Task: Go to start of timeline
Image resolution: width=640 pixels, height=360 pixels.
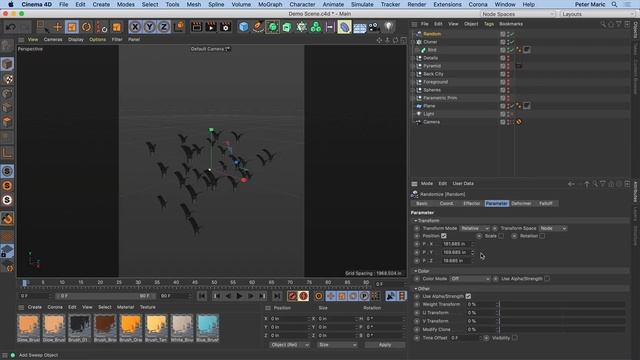Action: point(202,296)
